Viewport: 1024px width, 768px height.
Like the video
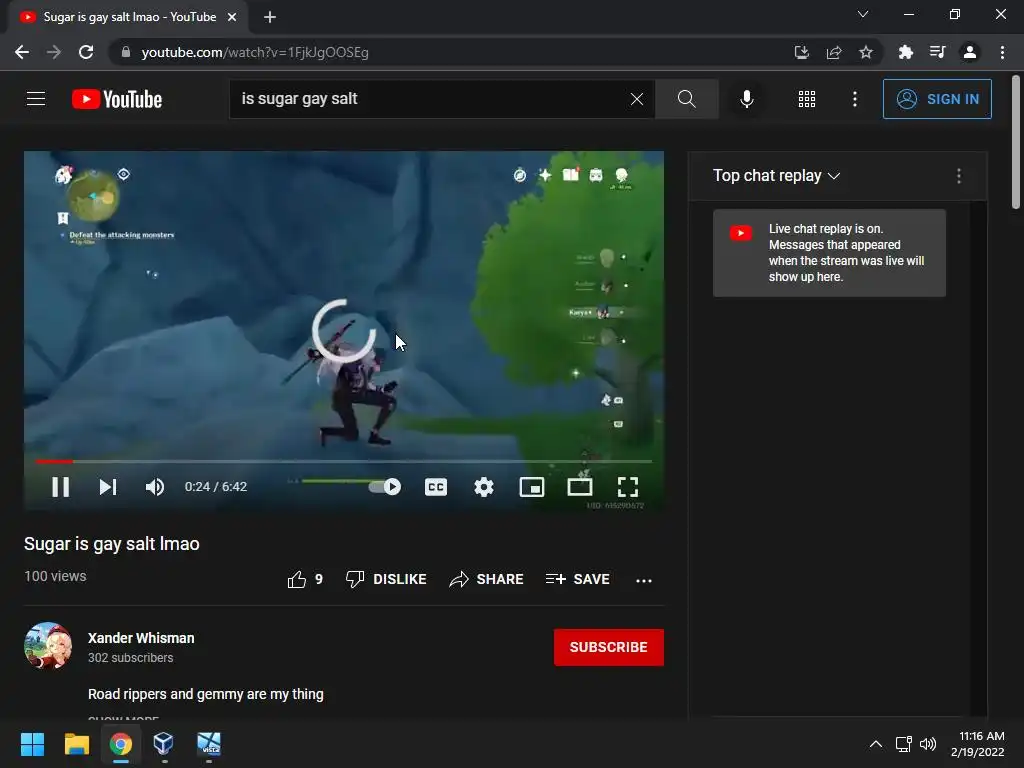304,579
